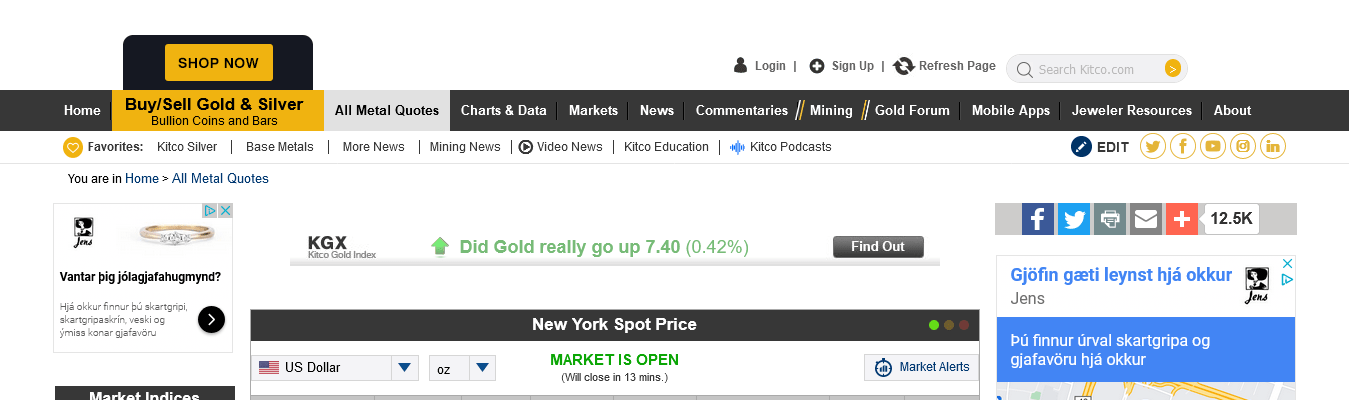Click the printer icon in share bar
This screenshot has height=400, width=1366.
[1110, 219]
